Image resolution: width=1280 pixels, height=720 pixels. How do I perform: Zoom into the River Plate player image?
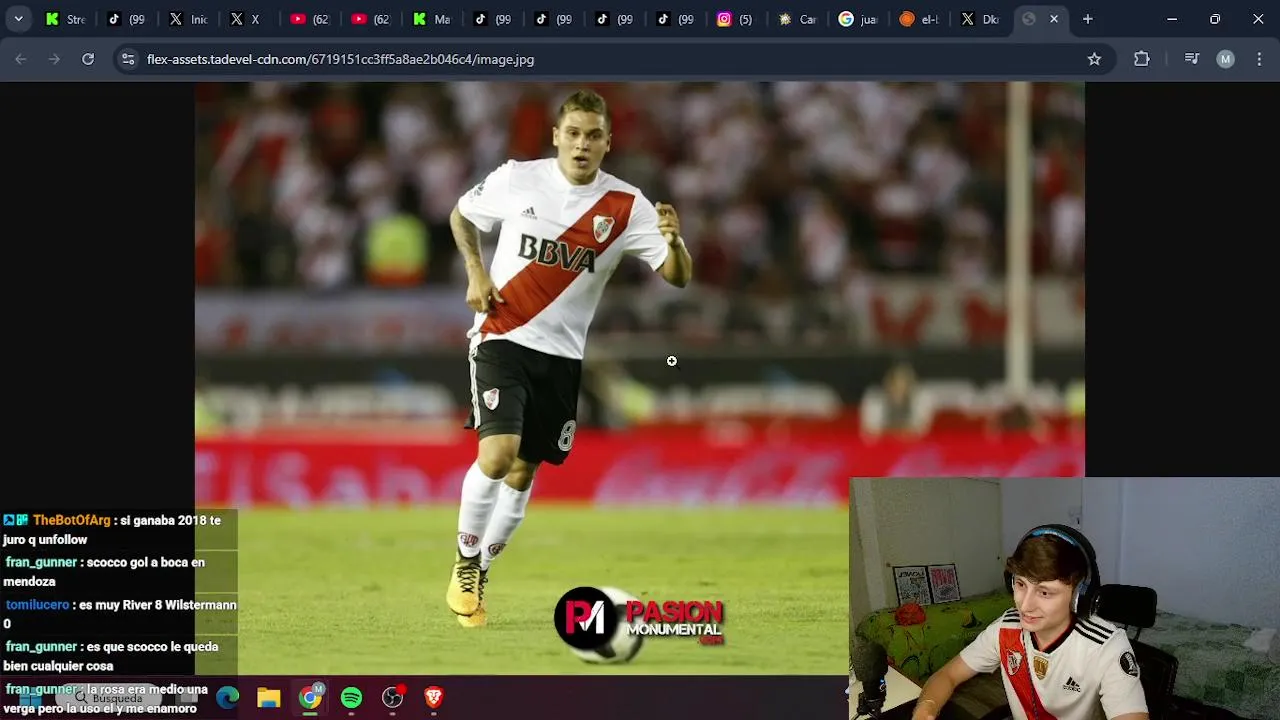640,378
